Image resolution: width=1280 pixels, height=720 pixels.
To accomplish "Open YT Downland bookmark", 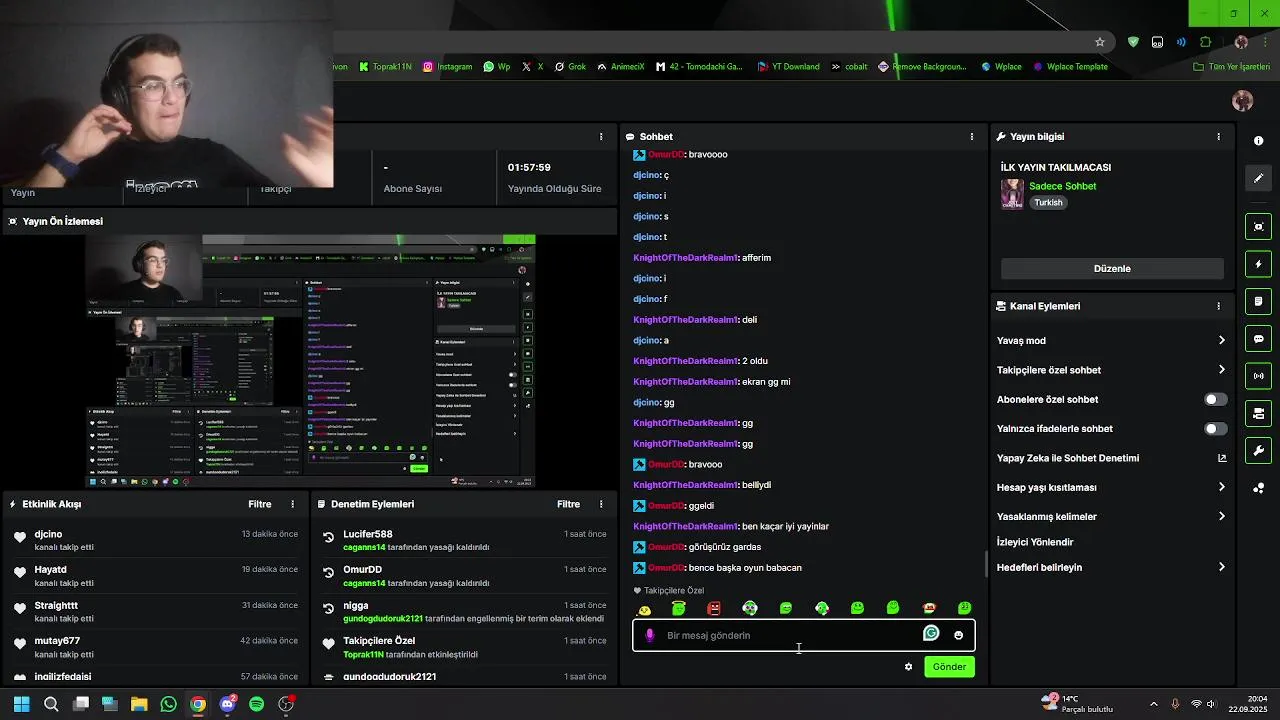I will (x=788, y=66).
